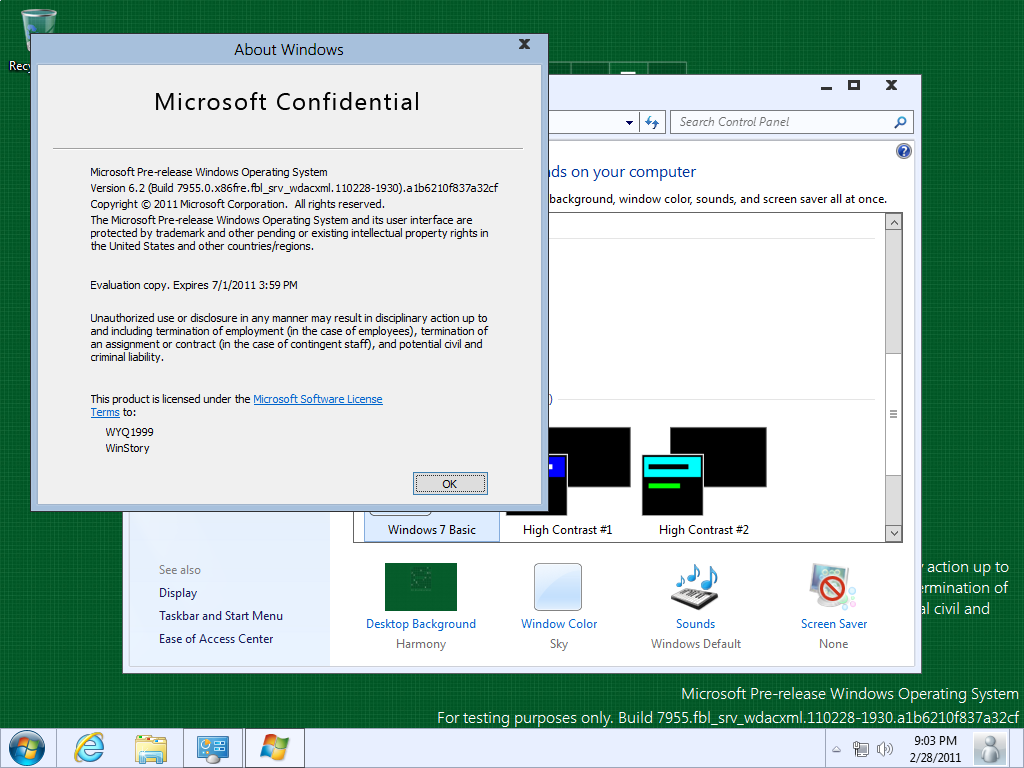Open Ease of Access Center link
The height and width of the screenshot is (768, 1024).
click(x=216, y=639)
